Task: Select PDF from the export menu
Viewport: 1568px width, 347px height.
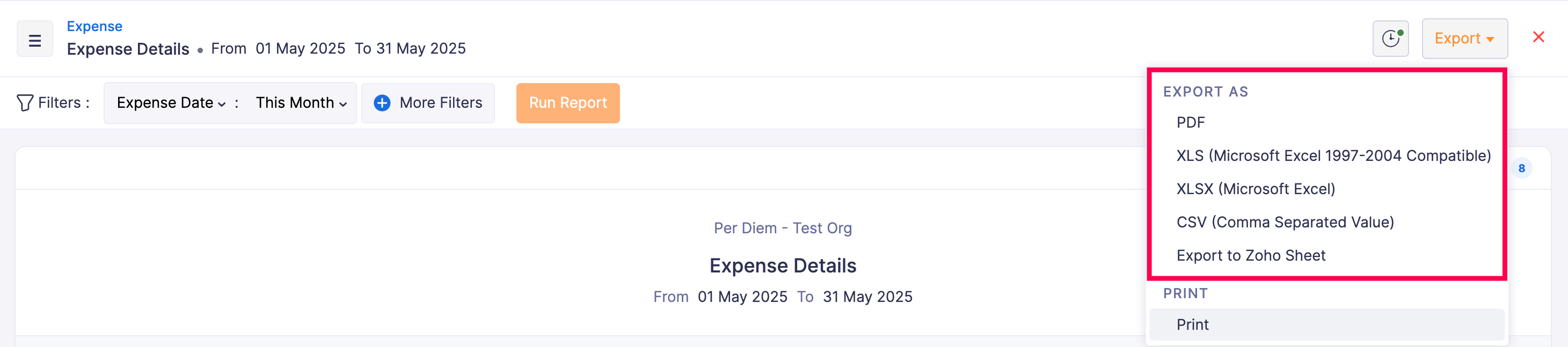Action: [x=1191, y=122]
